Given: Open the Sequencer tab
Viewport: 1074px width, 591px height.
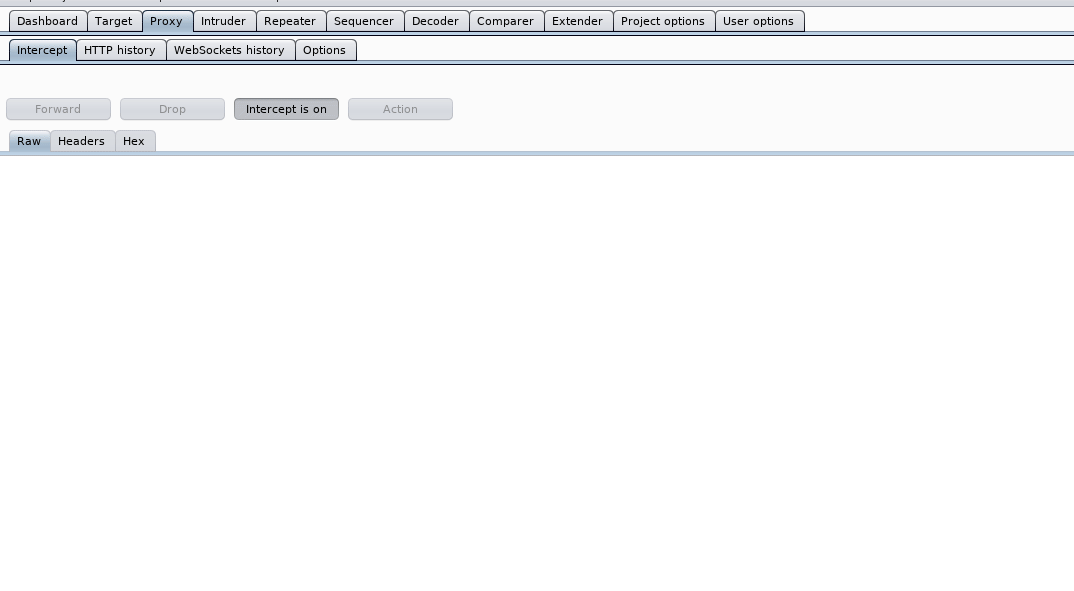Looking at the screenshot, I should pos(364,21).
